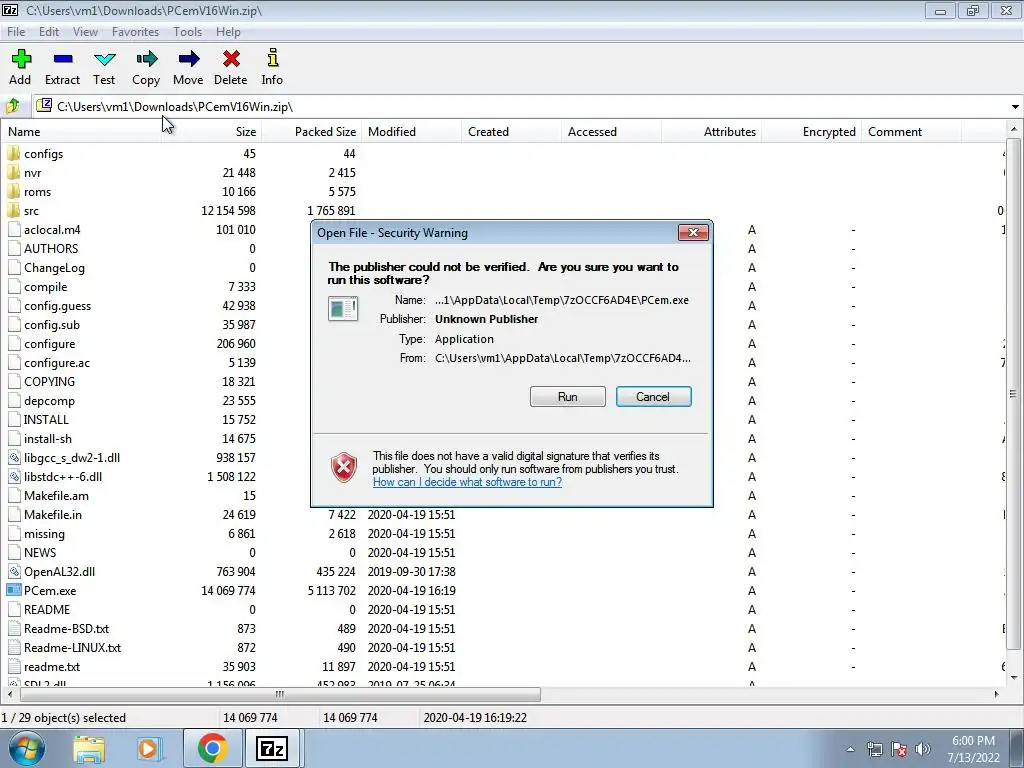Select the src folder icon
The image size is (1024, 768).
[x=14, y=210]
